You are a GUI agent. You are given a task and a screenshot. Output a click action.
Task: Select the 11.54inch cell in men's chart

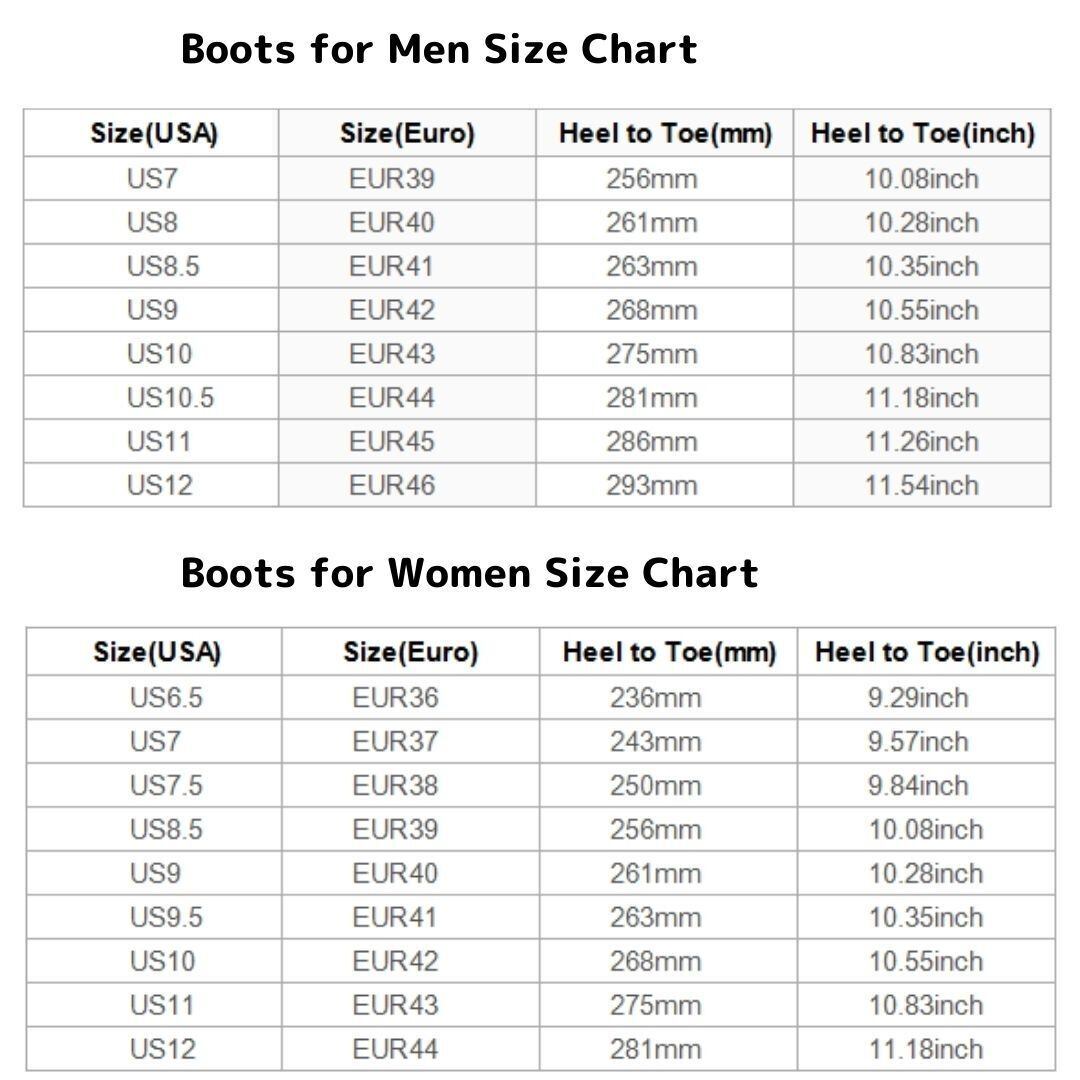921,485
